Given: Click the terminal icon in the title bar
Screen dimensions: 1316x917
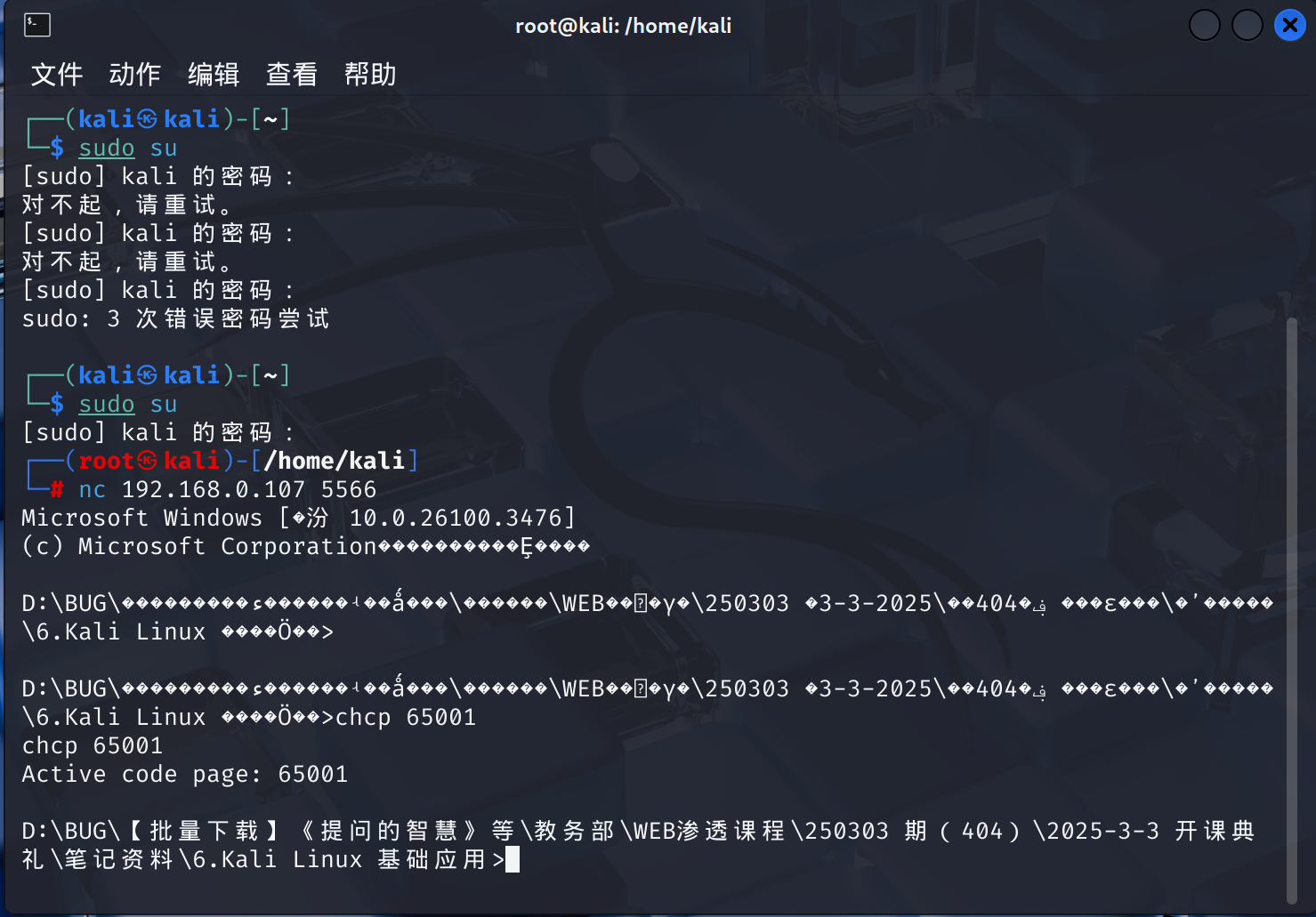Looking at the screenshot, I should tap(36, 25).
